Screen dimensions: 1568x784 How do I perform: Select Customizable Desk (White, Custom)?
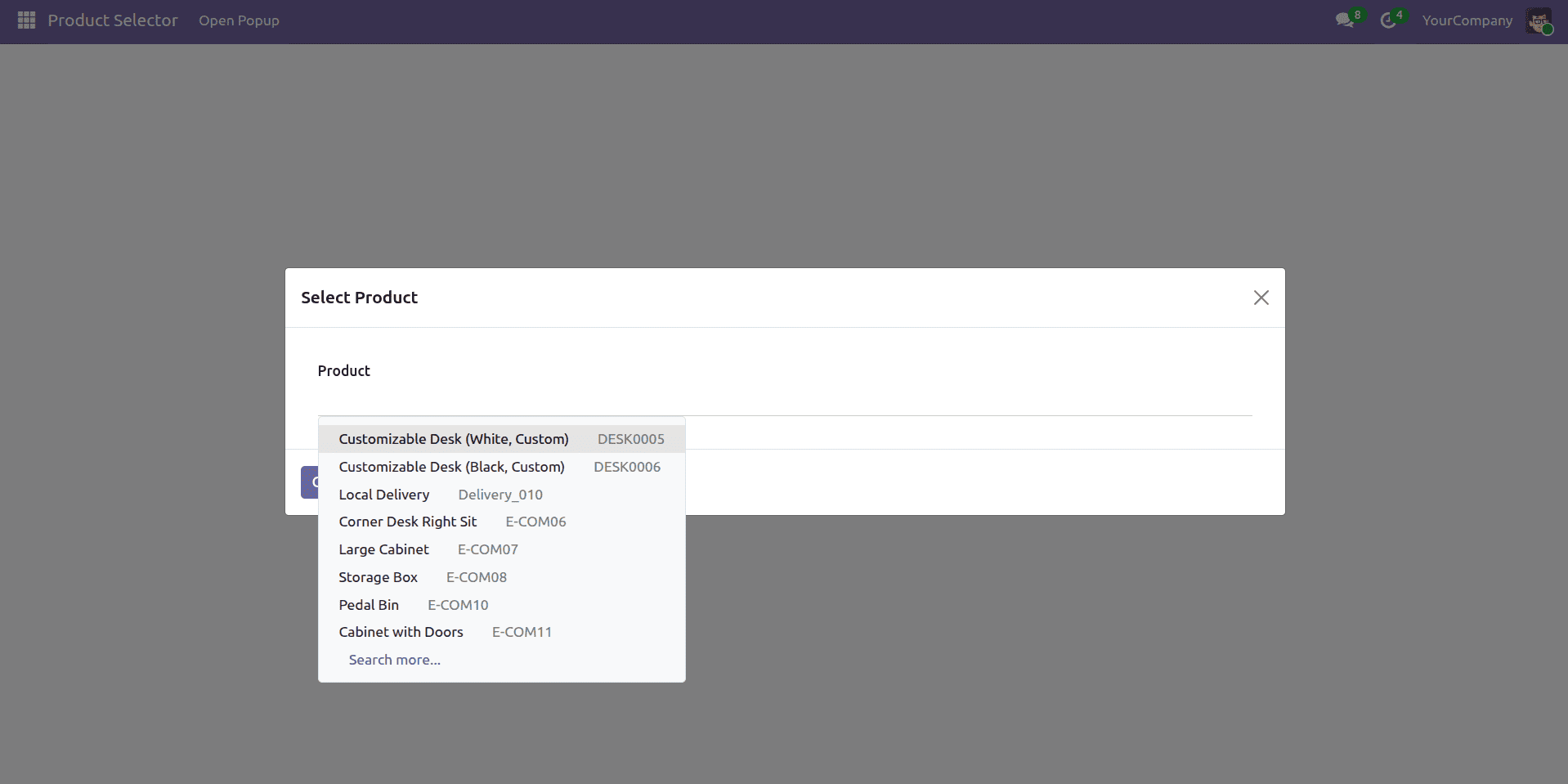[x=454, y=439]
